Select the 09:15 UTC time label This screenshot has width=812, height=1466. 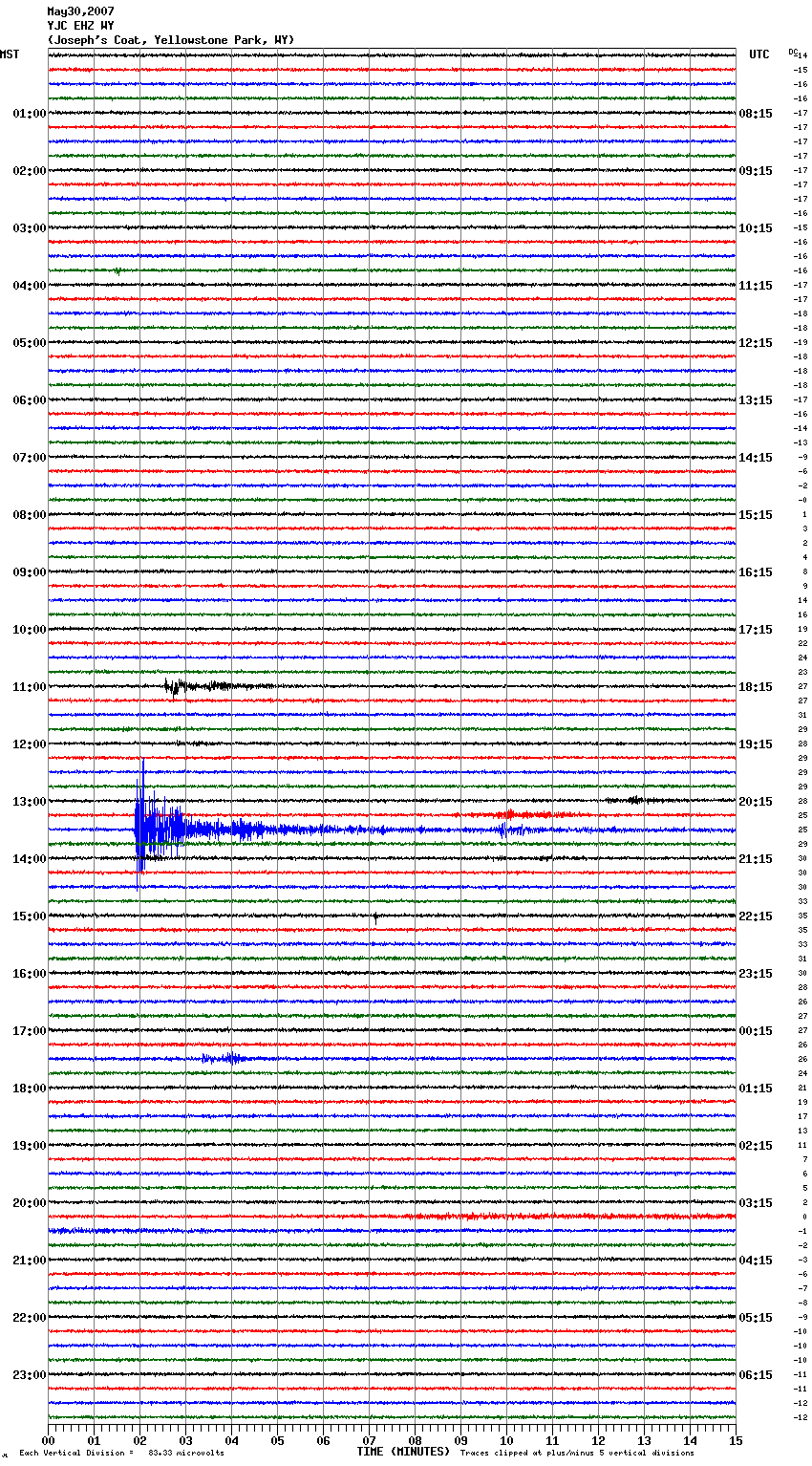point(756,171)
